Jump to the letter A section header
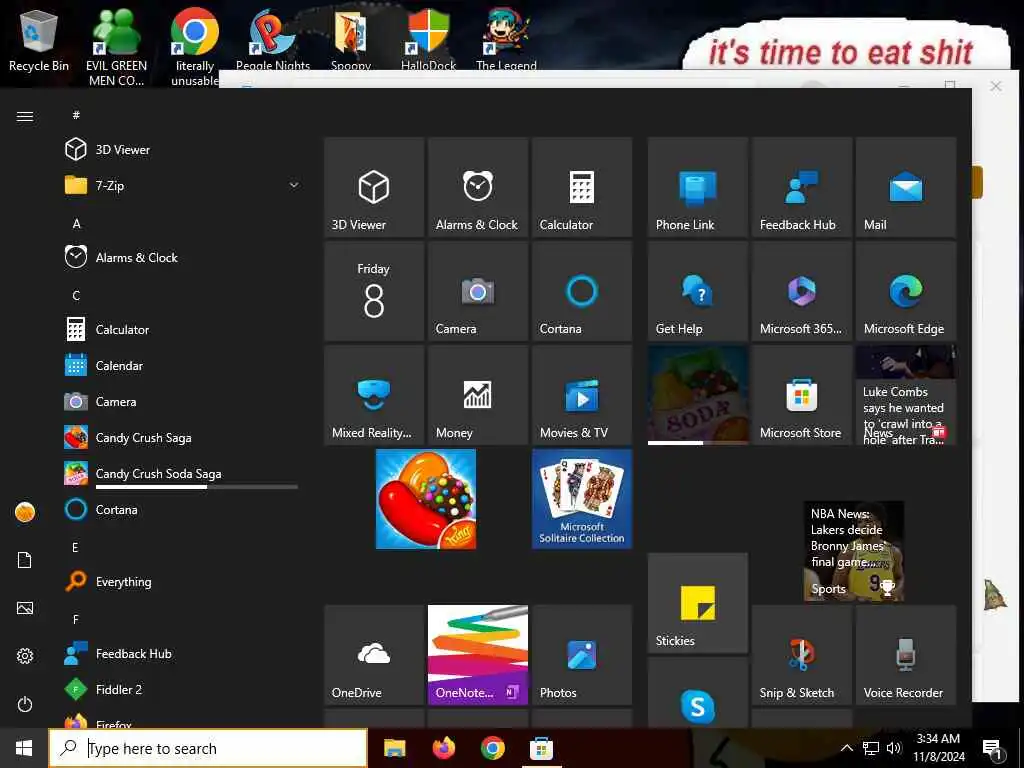Screen dimensions: 1024x768 [76, 223]
